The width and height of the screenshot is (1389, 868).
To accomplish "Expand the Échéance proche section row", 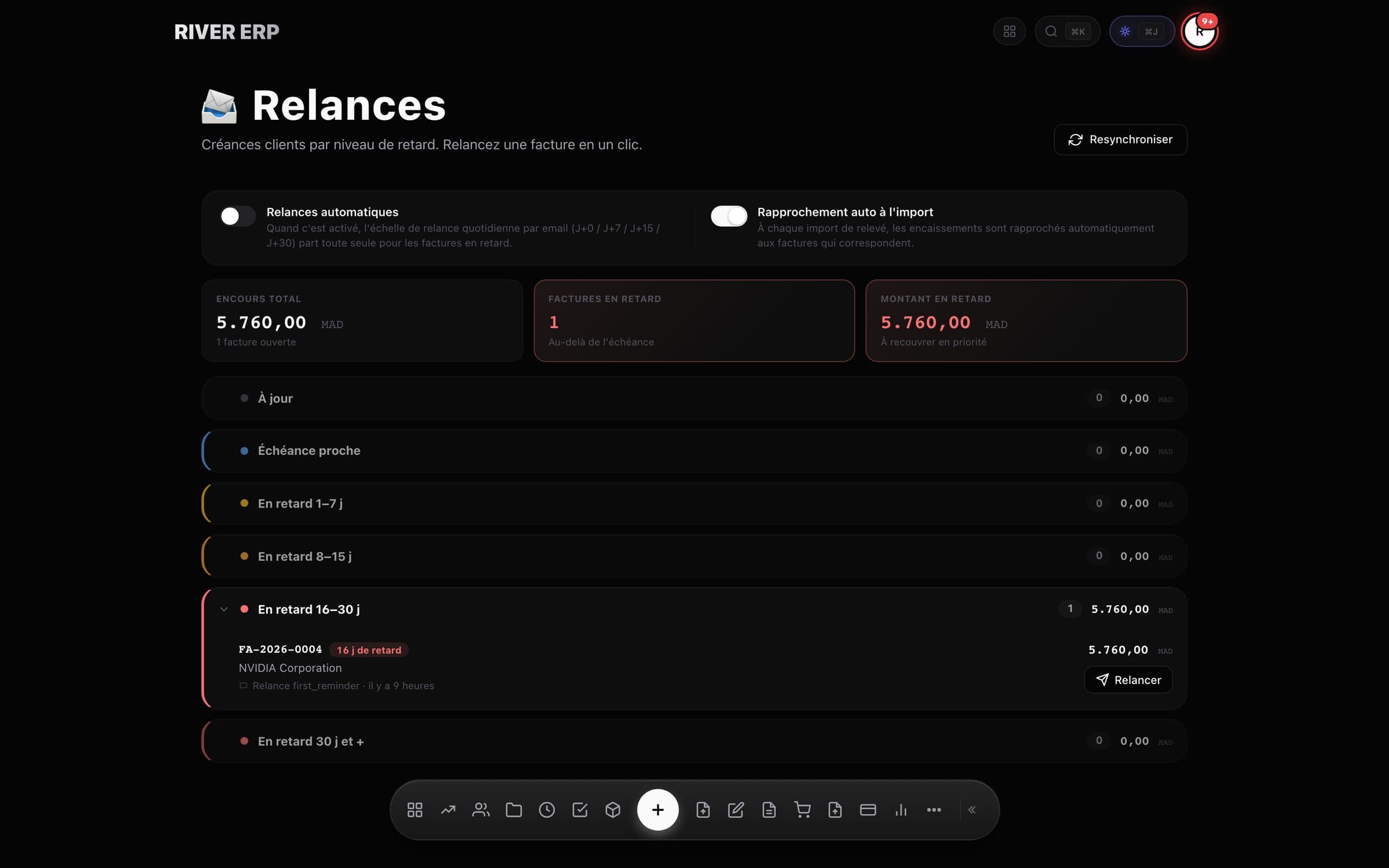I will [694, 451].
